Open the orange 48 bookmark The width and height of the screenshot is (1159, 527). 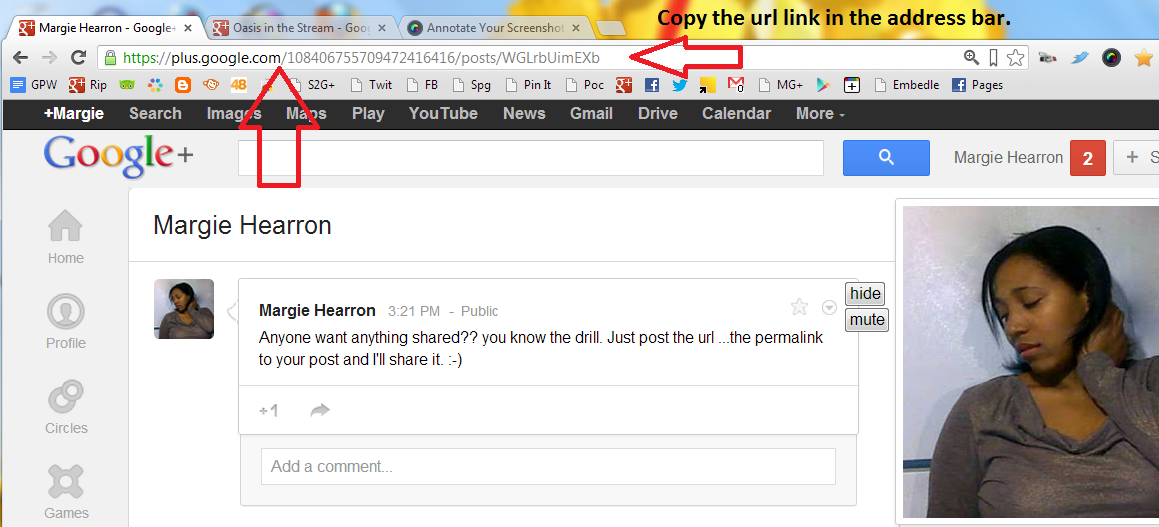239,85
